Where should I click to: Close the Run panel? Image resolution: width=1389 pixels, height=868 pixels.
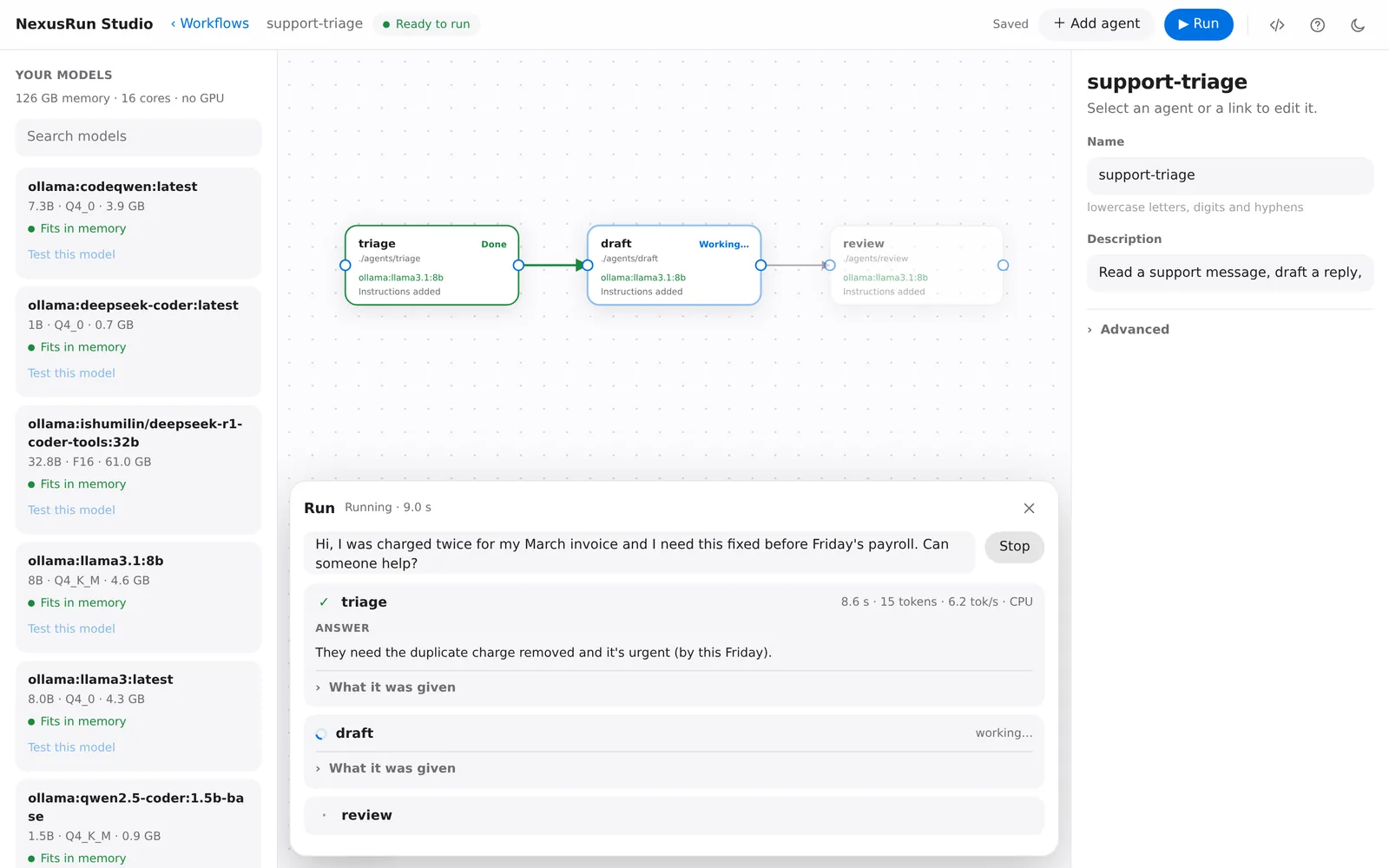(1029, 508)
